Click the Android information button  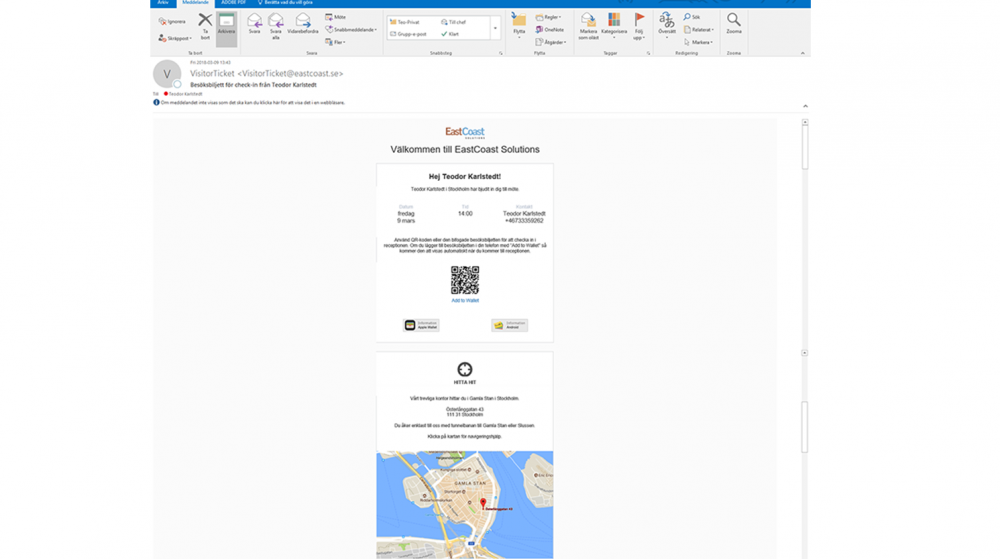point(509,325)
